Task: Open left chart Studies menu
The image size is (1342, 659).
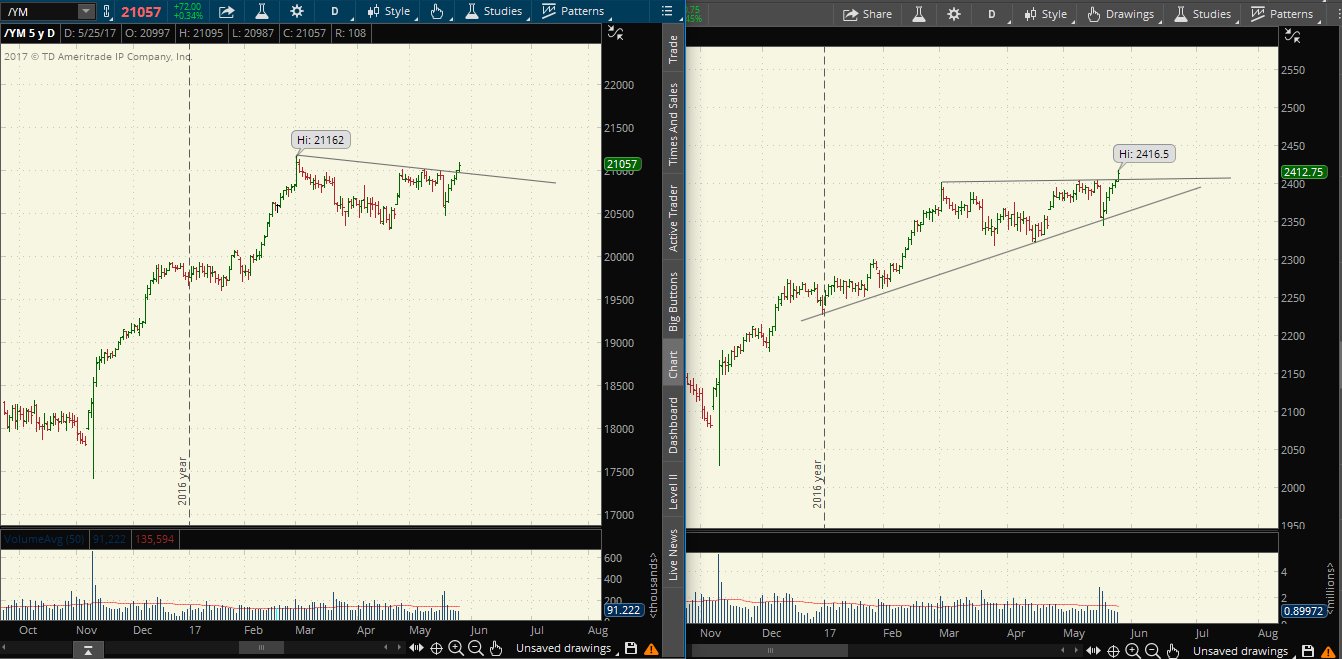Action: click(x=493, y=12)
